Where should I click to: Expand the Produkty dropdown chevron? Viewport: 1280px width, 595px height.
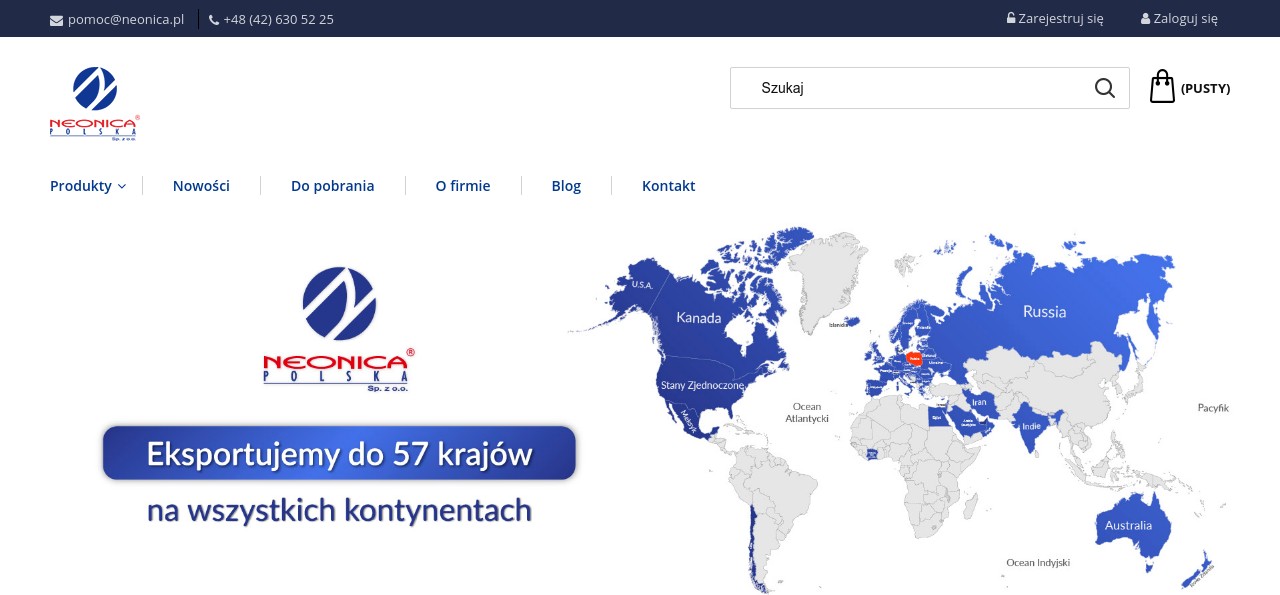click(122, 186)
